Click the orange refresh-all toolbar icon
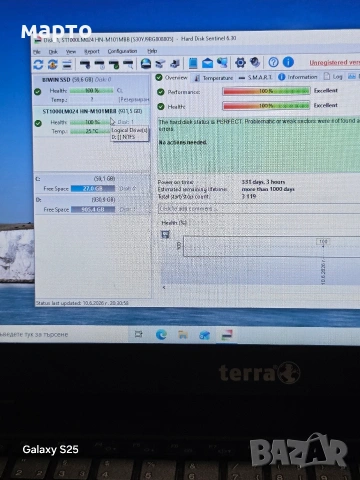Image resolution: width=360 pixels, height=480 pixels. pos(53,64)
